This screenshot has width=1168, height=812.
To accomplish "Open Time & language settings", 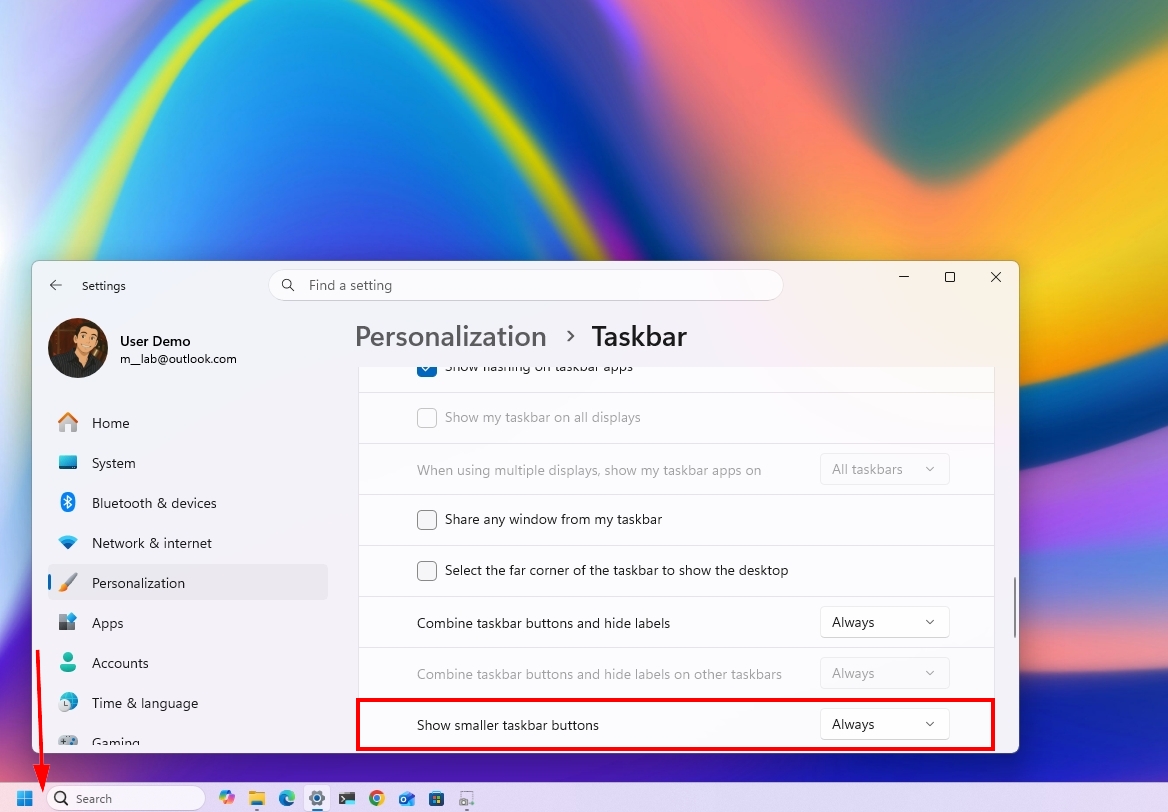I will coord(188,703).
